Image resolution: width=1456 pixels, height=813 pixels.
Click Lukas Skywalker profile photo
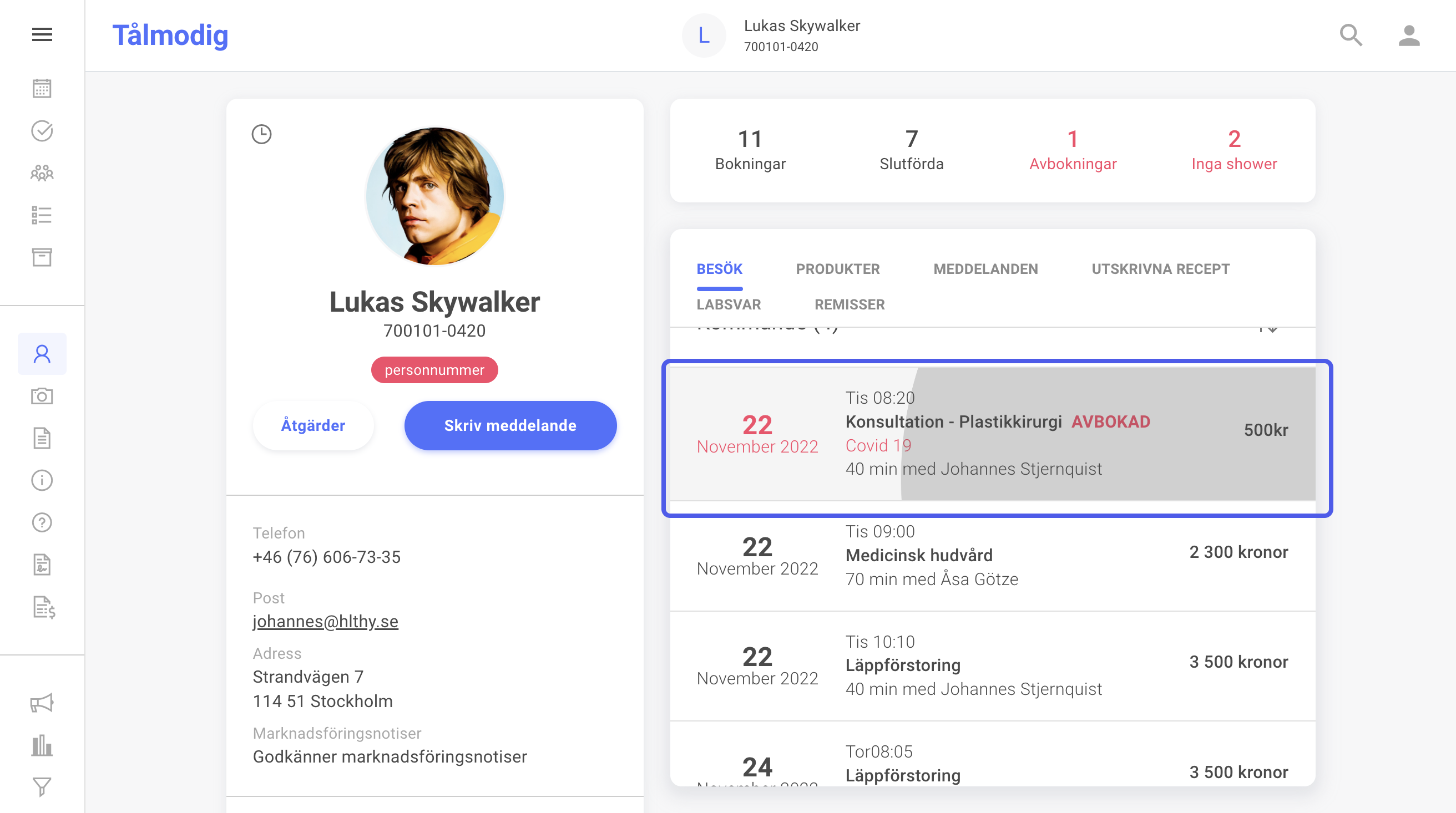[x=434, y=196]
